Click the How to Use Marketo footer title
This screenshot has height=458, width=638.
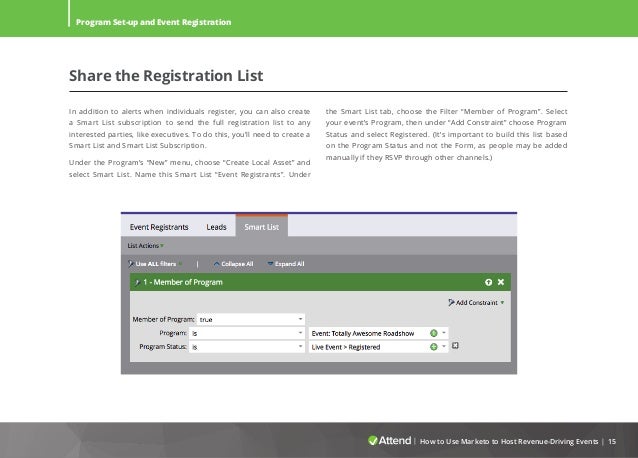(x=509, y=441)
